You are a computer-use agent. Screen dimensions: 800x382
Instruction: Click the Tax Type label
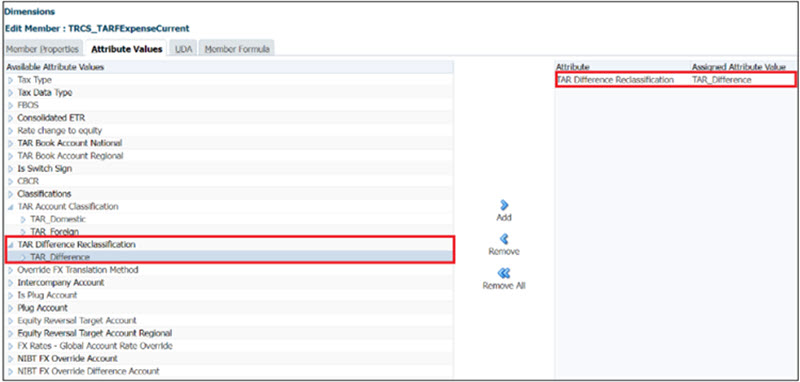click(34, 80)
